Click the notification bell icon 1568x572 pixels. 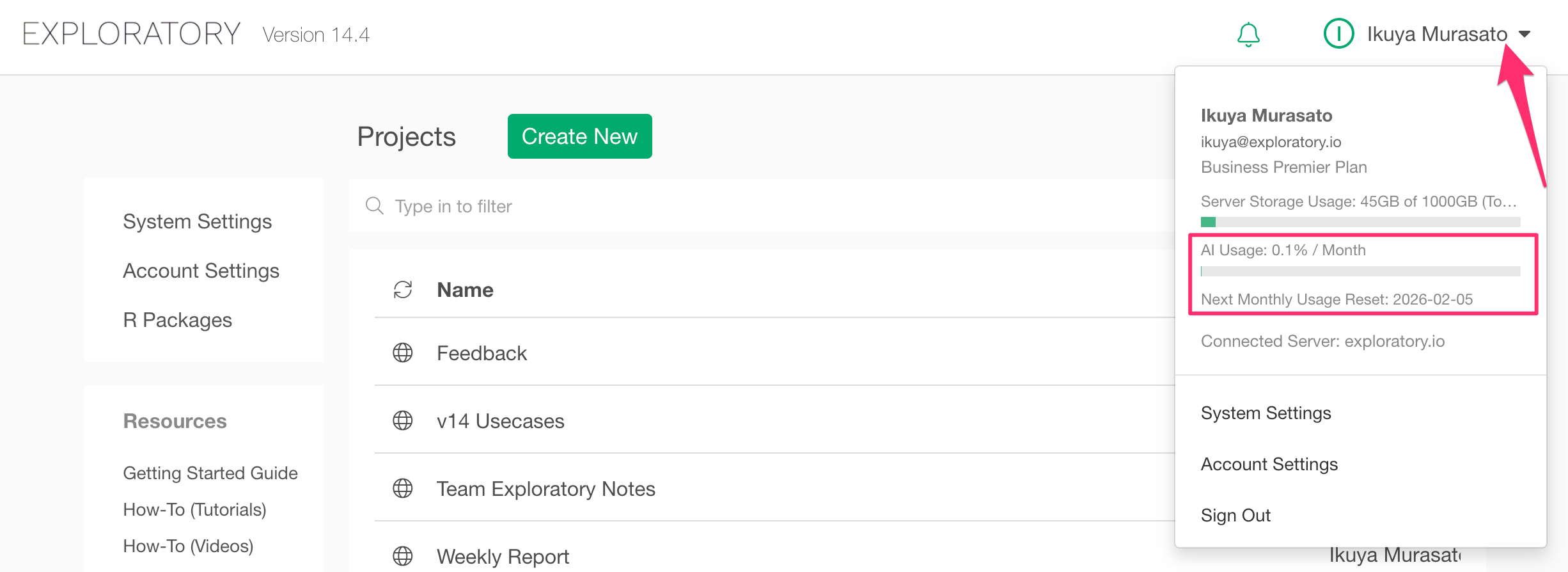tap(1248, 35)
